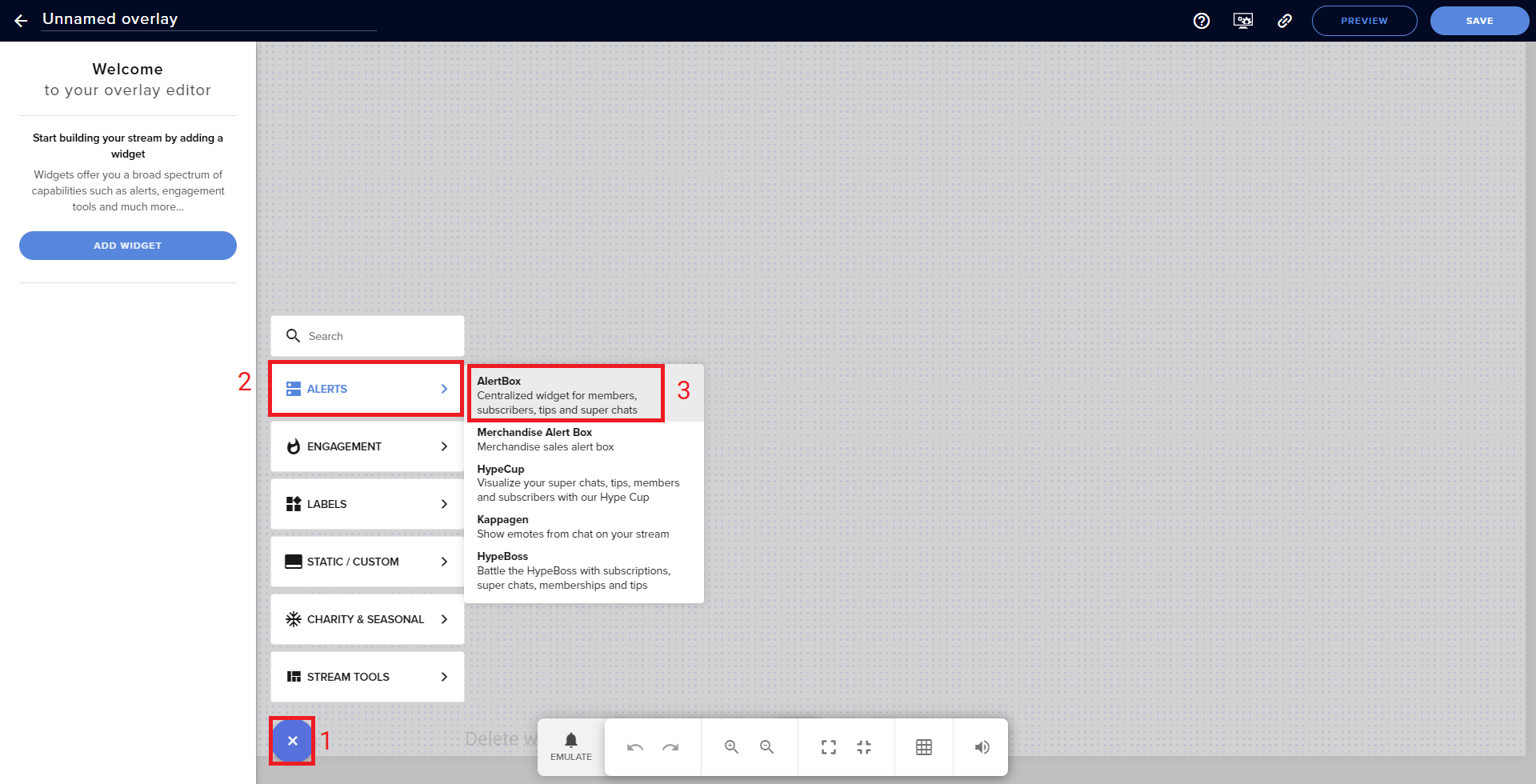Click the Emulate bell icon
The width and height of the screenshot is (1536, 784).
[571, 740]
